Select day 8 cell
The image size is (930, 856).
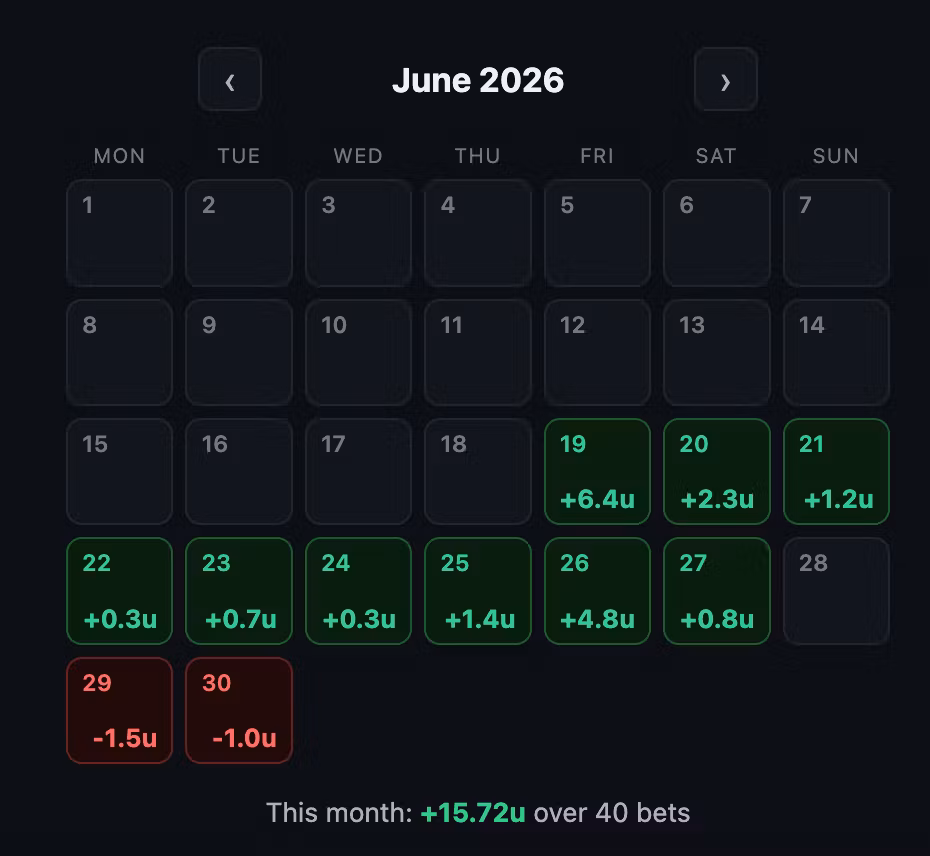119,352
